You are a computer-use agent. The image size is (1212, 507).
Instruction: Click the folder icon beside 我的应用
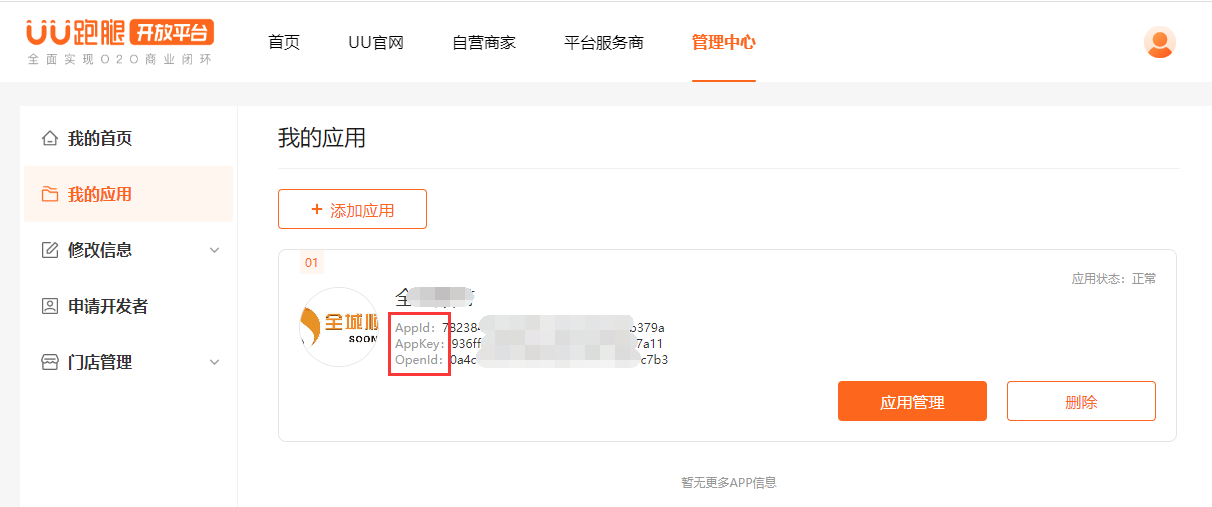[49, 194]
